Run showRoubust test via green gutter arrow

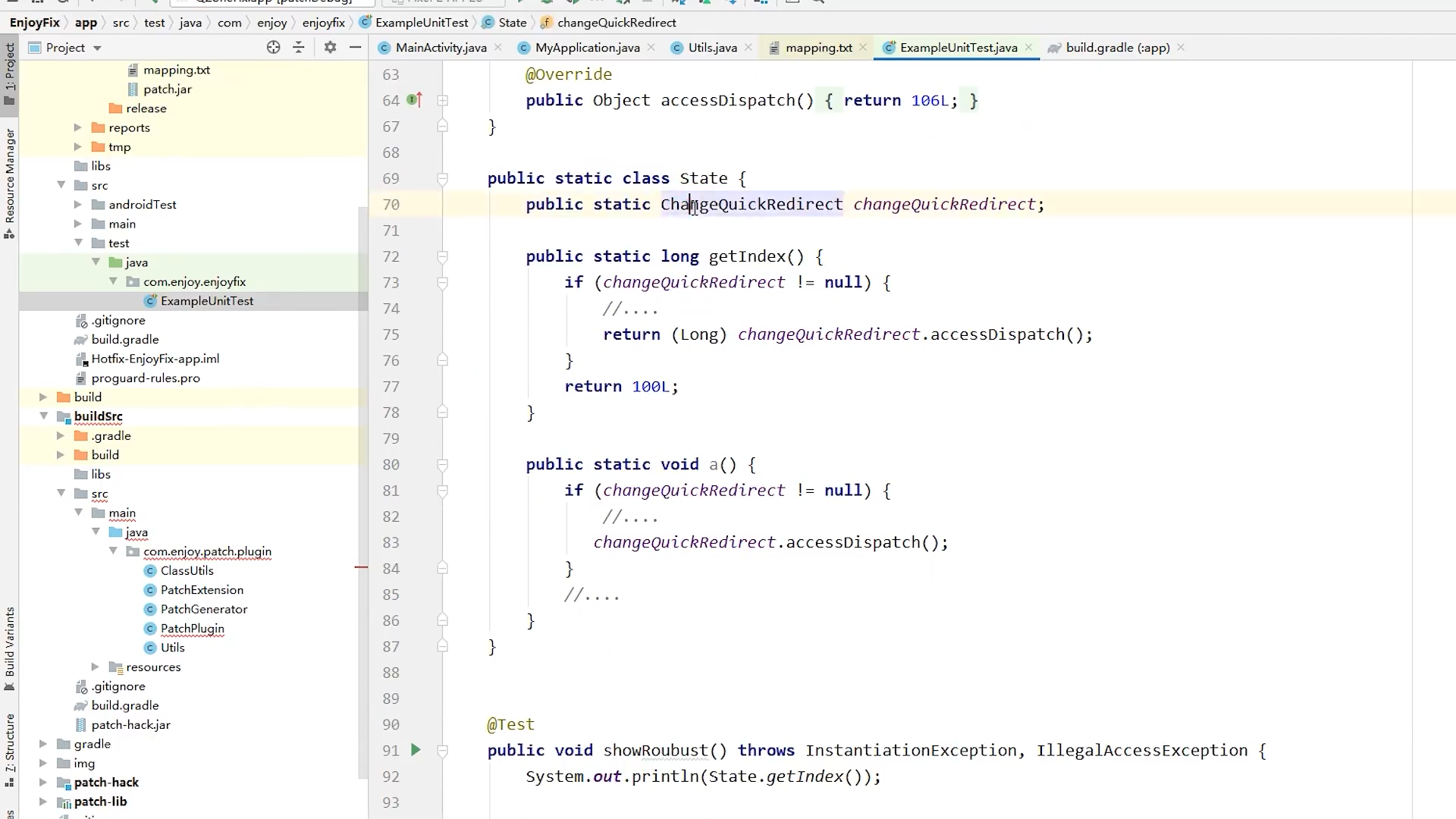[416, 750]
